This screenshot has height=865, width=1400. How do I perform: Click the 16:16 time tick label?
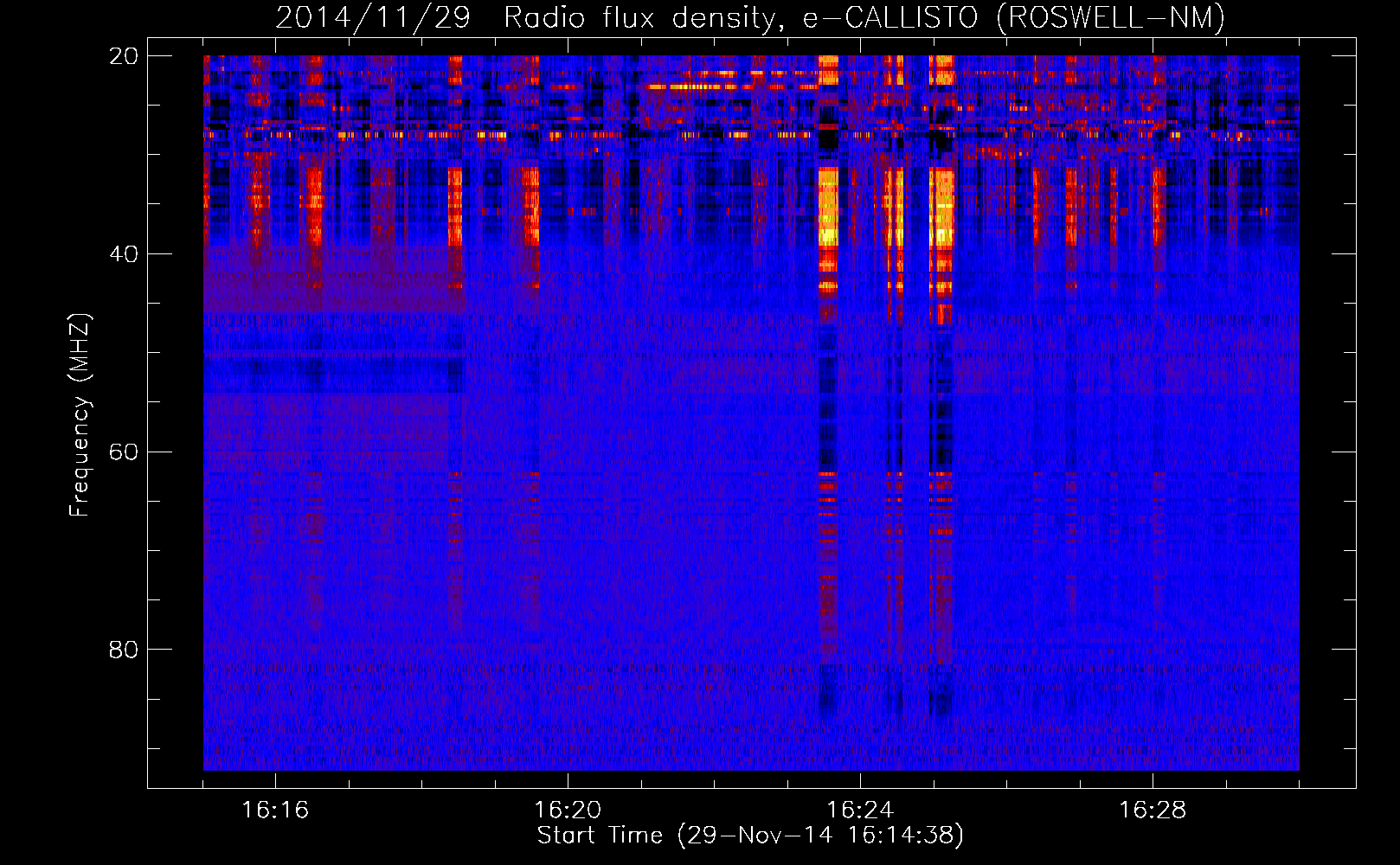coord(275,811)
